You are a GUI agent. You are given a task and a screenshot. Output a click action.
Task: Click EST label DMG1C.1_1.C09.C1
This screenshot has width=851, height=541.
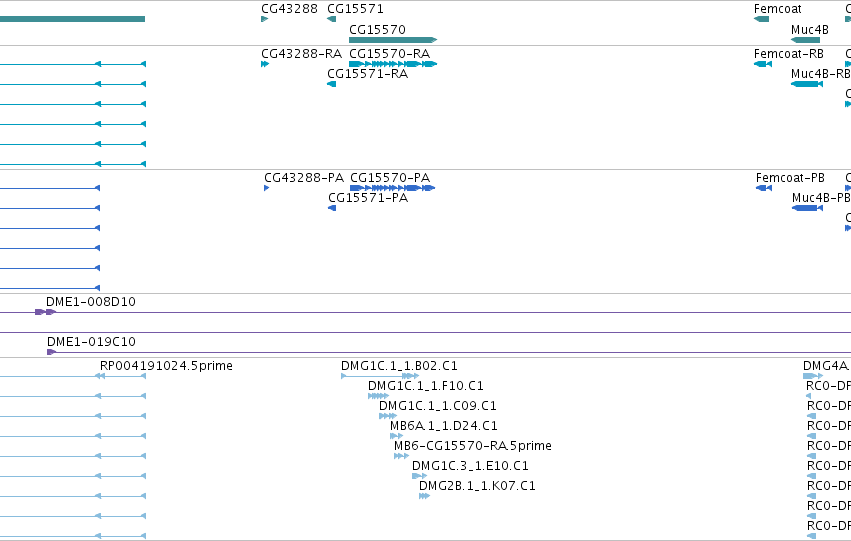[437, 406]
